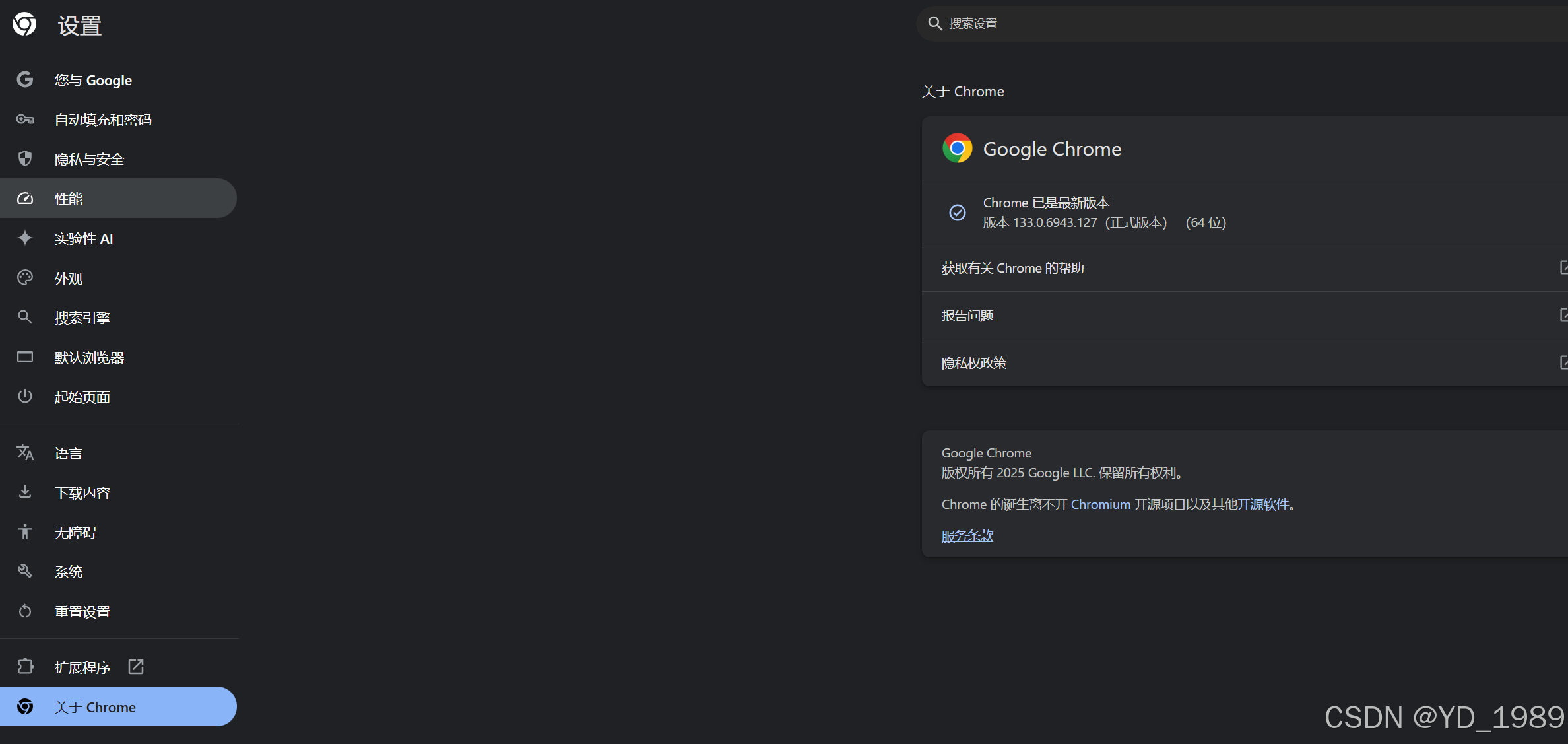
Task: Click the download icon for 下载内容
Action: coord(25,492)
